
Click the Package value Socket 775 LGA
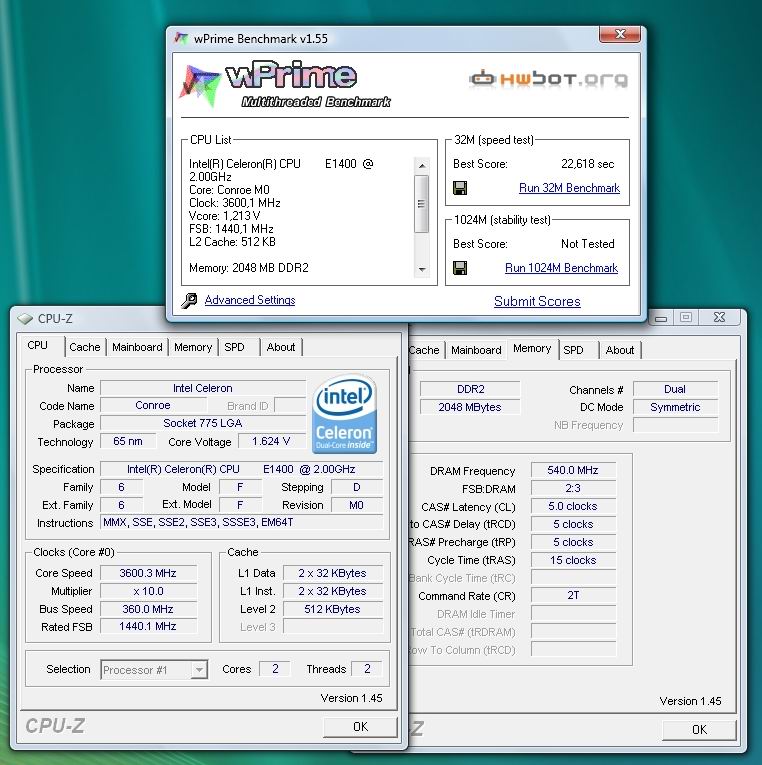pos(202,423)
